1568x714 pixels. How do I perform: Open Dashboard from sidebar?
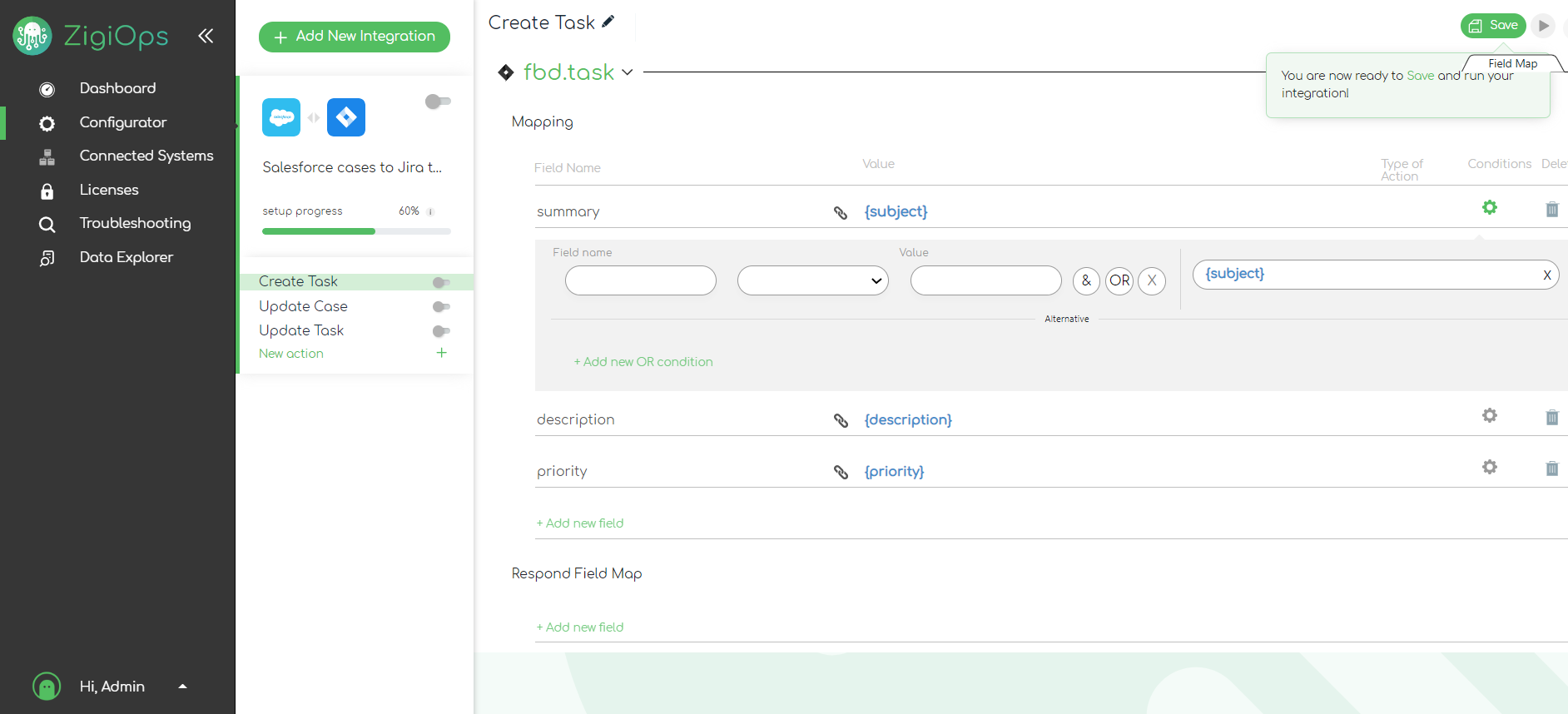pos(117,88)
